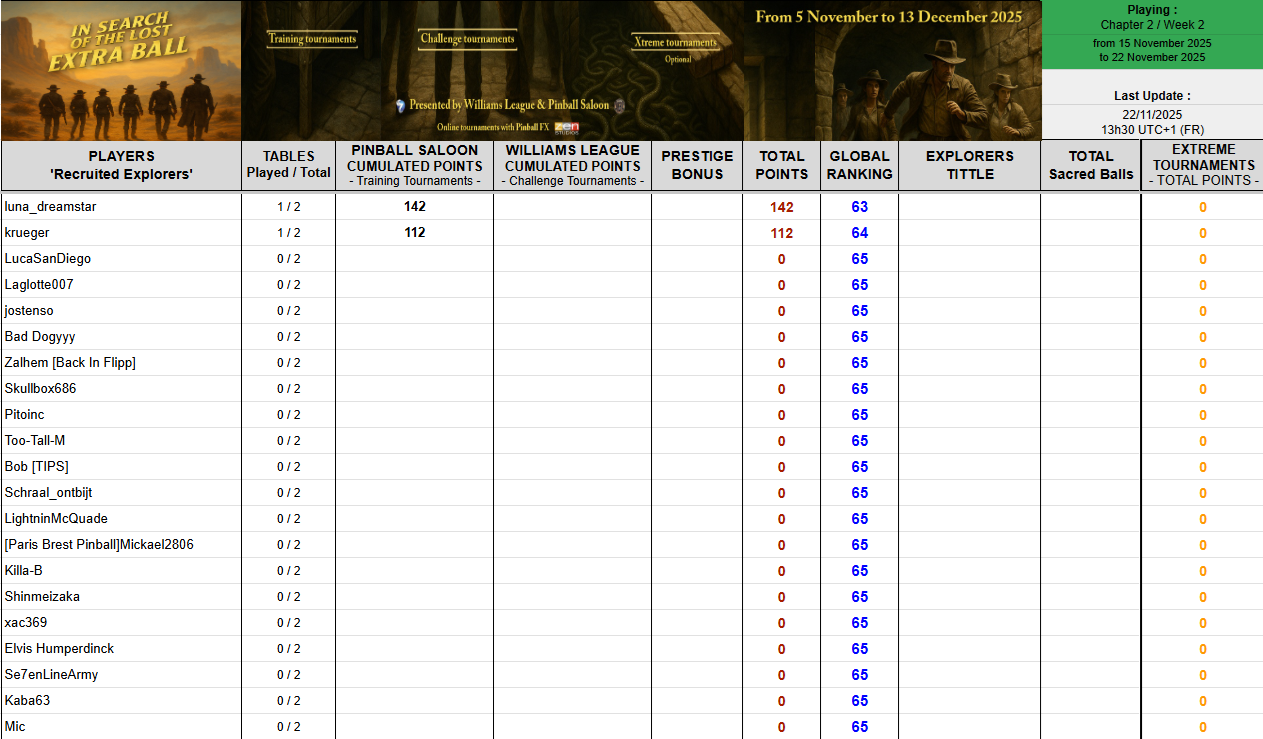Viewport: 1263px width, 739px height.
Task: Open the Xtreme tournaments tab
Action: tap(675, 42)
